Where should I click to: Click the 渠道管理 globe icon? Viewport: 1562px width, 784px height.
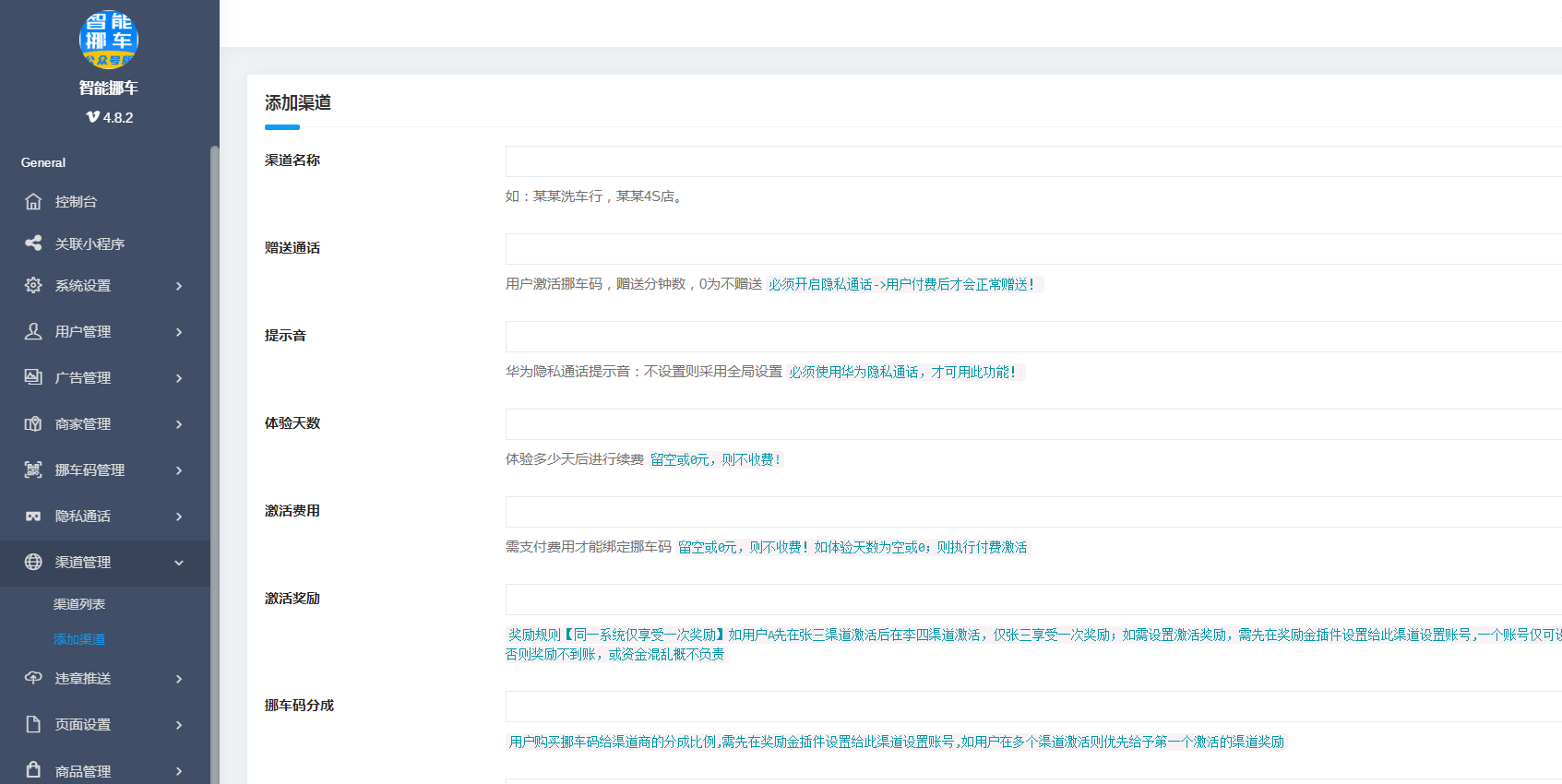click(x=33, y=562)
